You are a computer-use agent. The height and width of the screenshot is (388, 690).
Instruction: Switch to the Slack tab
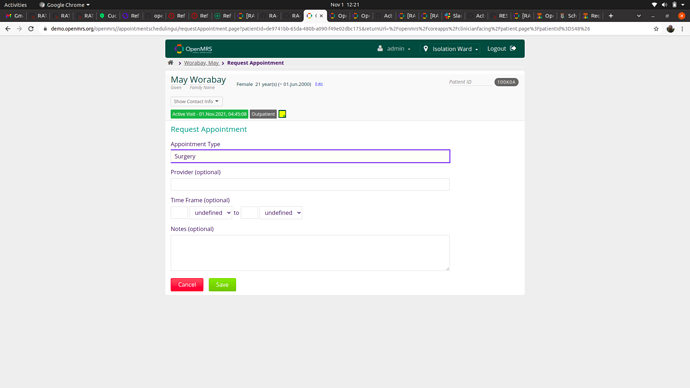pos(453,16)
